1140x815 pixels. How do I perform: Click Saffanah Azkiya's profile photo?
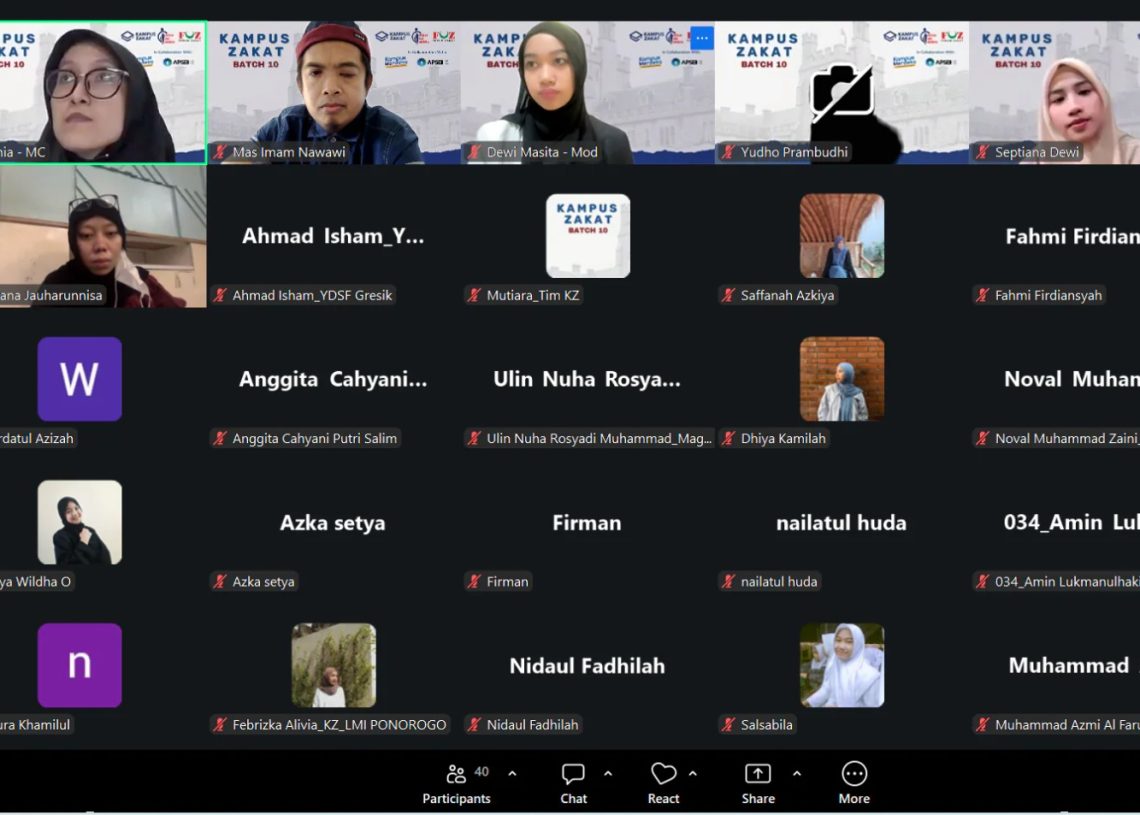[x=842, y=236]
